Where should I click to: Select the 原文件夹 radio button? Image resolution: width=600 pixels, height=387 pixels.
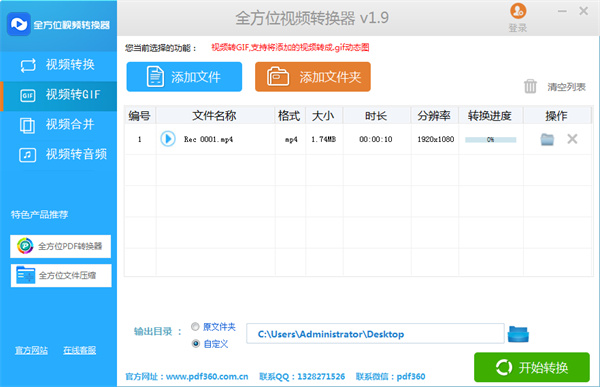[196, 327]
